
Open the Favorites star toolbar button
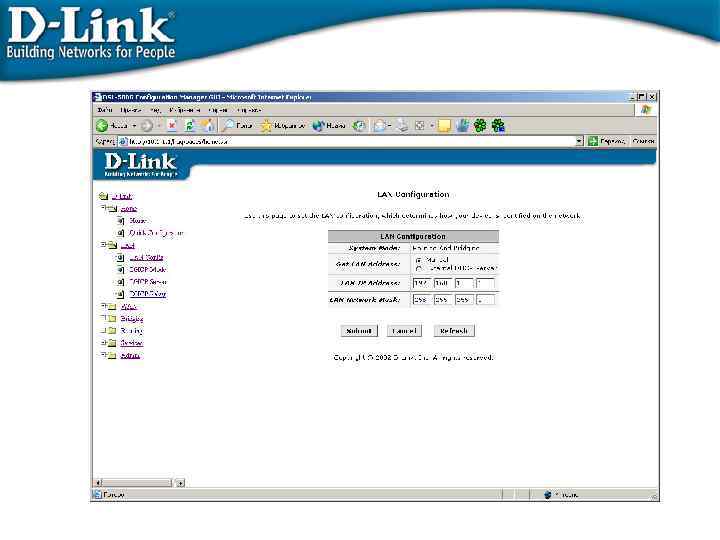point(282,125)
